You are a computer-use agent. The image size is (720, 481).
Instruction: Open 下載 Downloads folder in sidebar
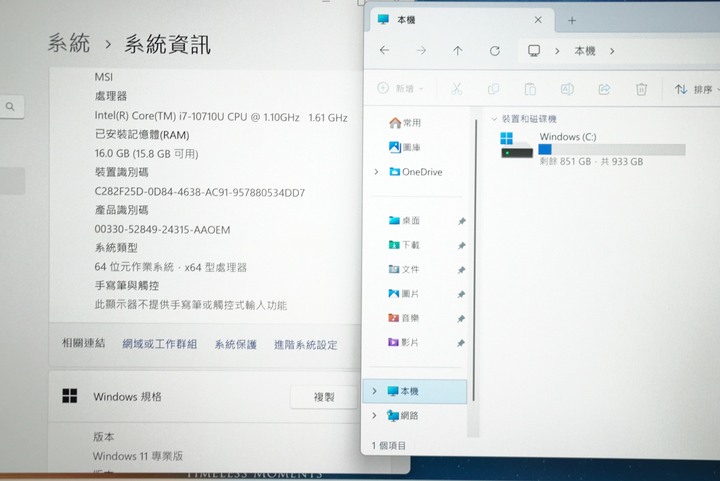click(404, 245)
